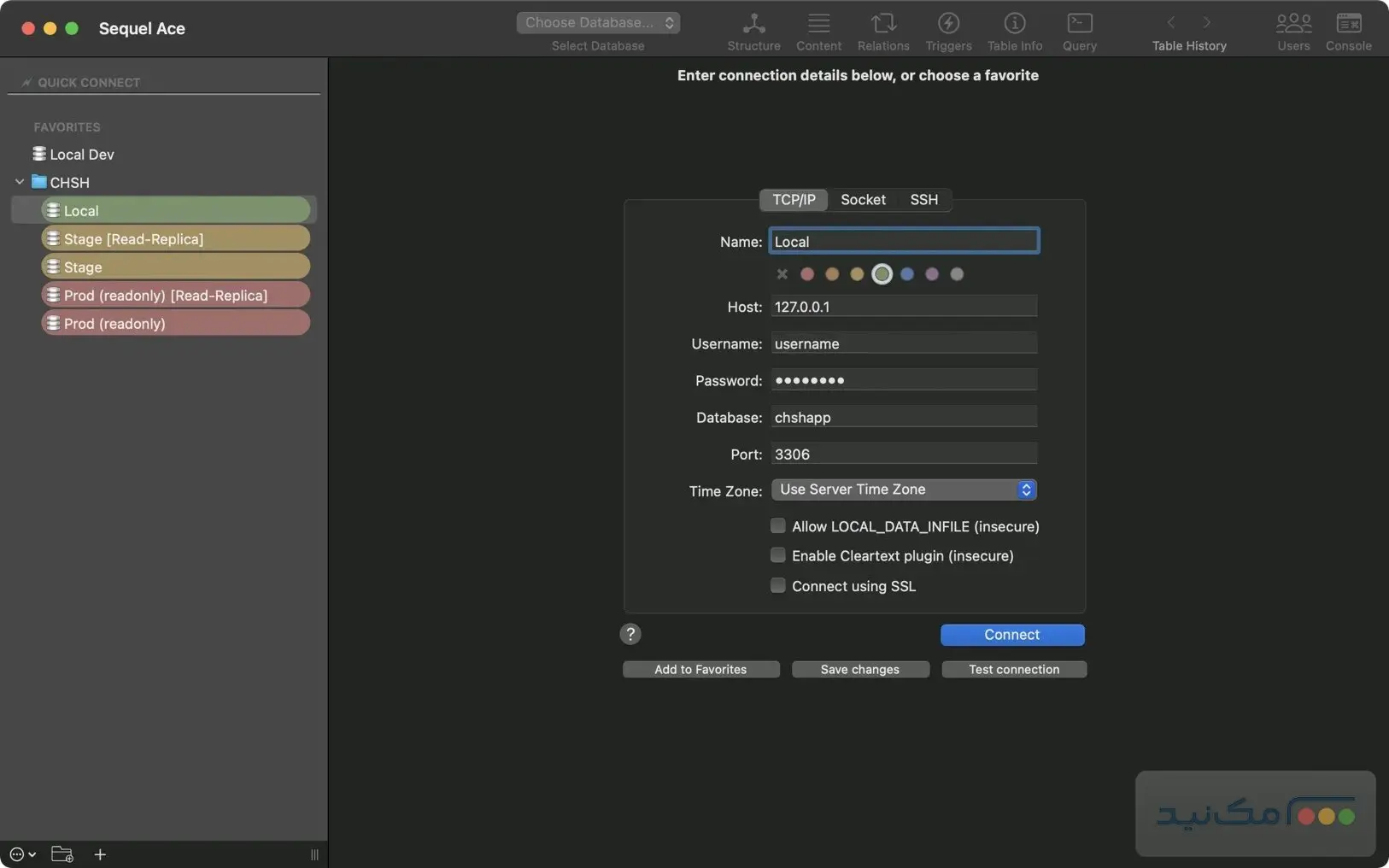Open the Console icon
The height and width of the screenshot is (868, 1389).
point(1348,24)
